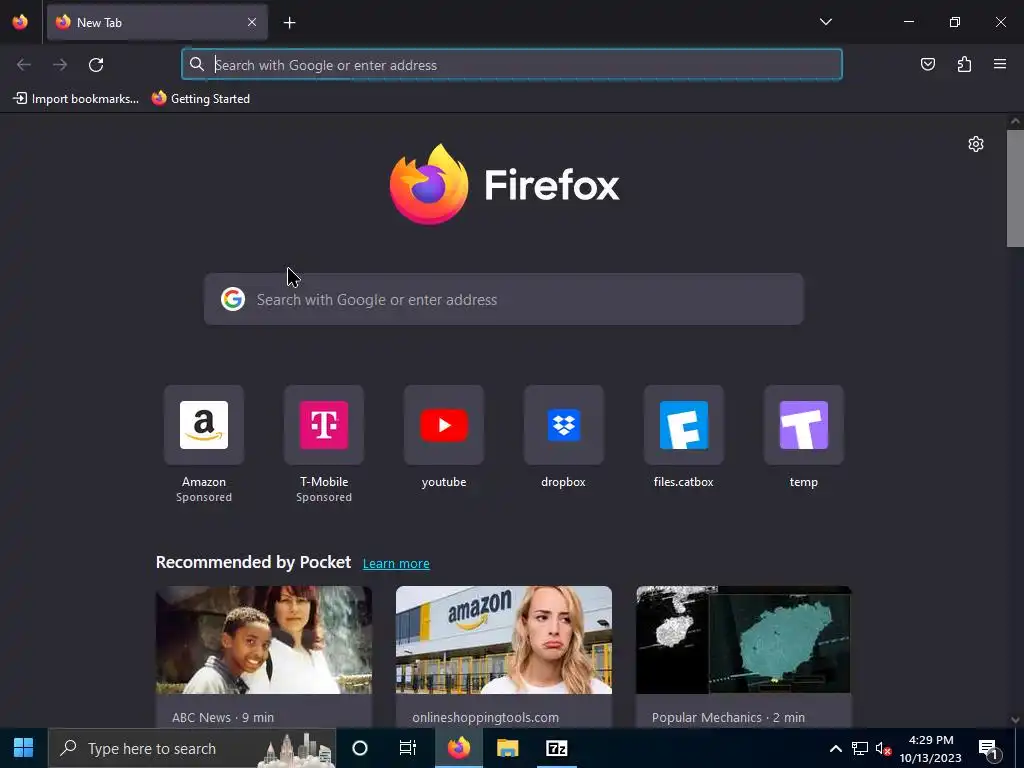Open Task View on the taskbar
This screenshot has width=1024, height=768.
(x=408, y=748)
